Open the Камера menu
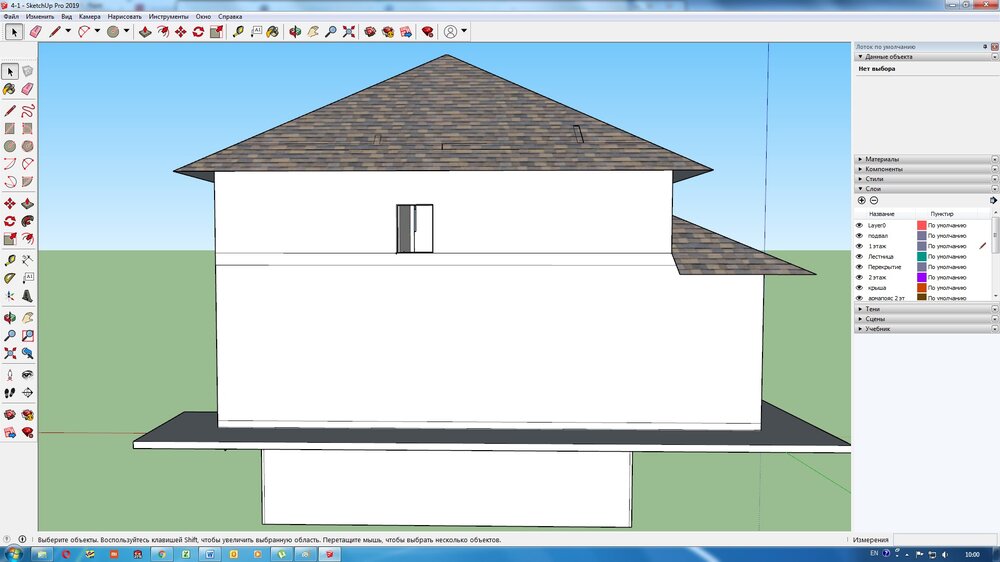1000x562 pixels. [x=88, y=17]
